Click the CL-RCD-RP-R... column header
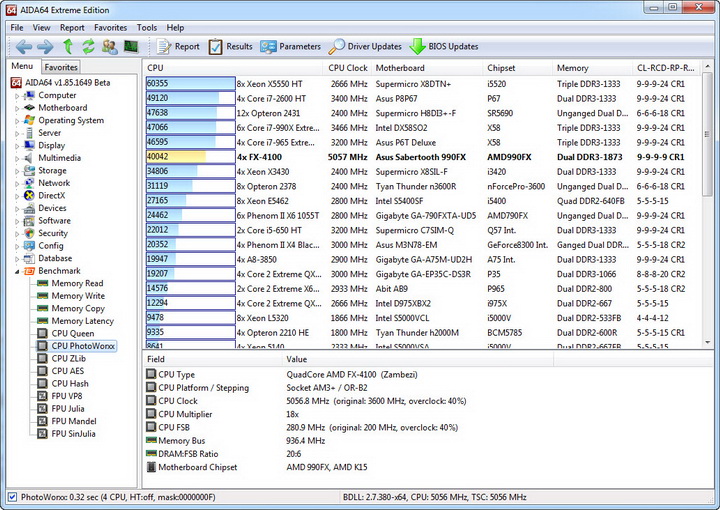The height and width of the screenshot is (510, 720). [666, 68]
